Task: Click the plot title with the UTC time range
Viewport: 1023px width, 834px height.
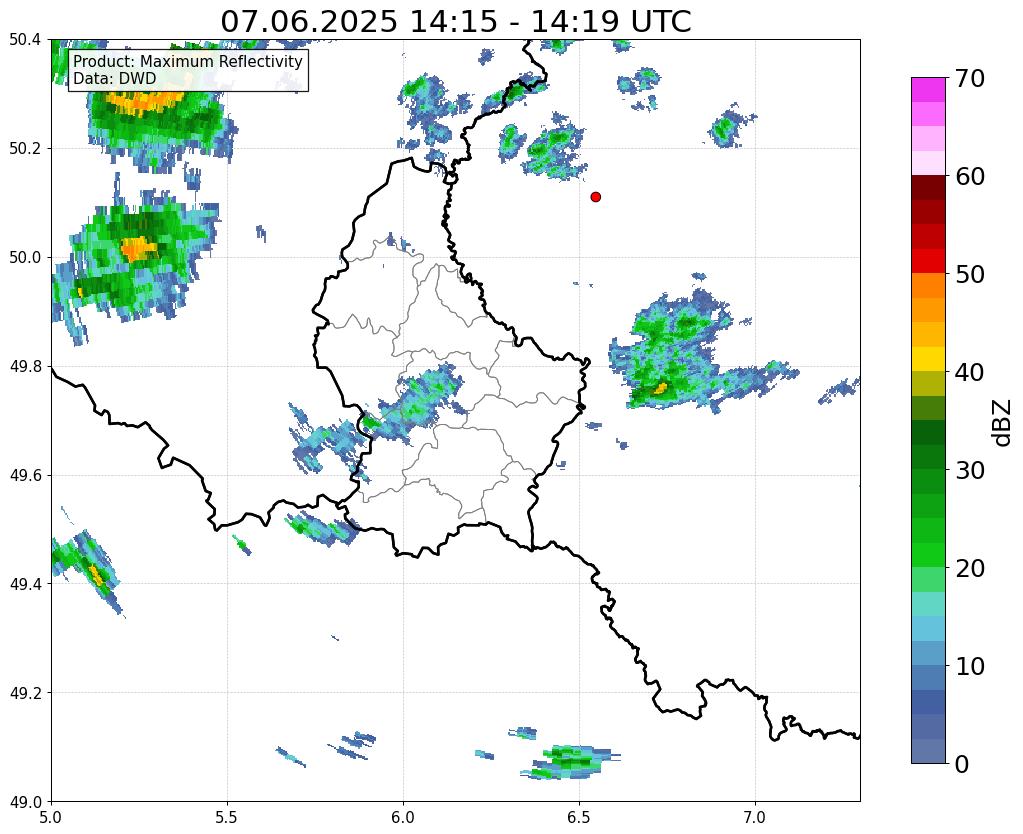Action: click(x=455, y=21)
